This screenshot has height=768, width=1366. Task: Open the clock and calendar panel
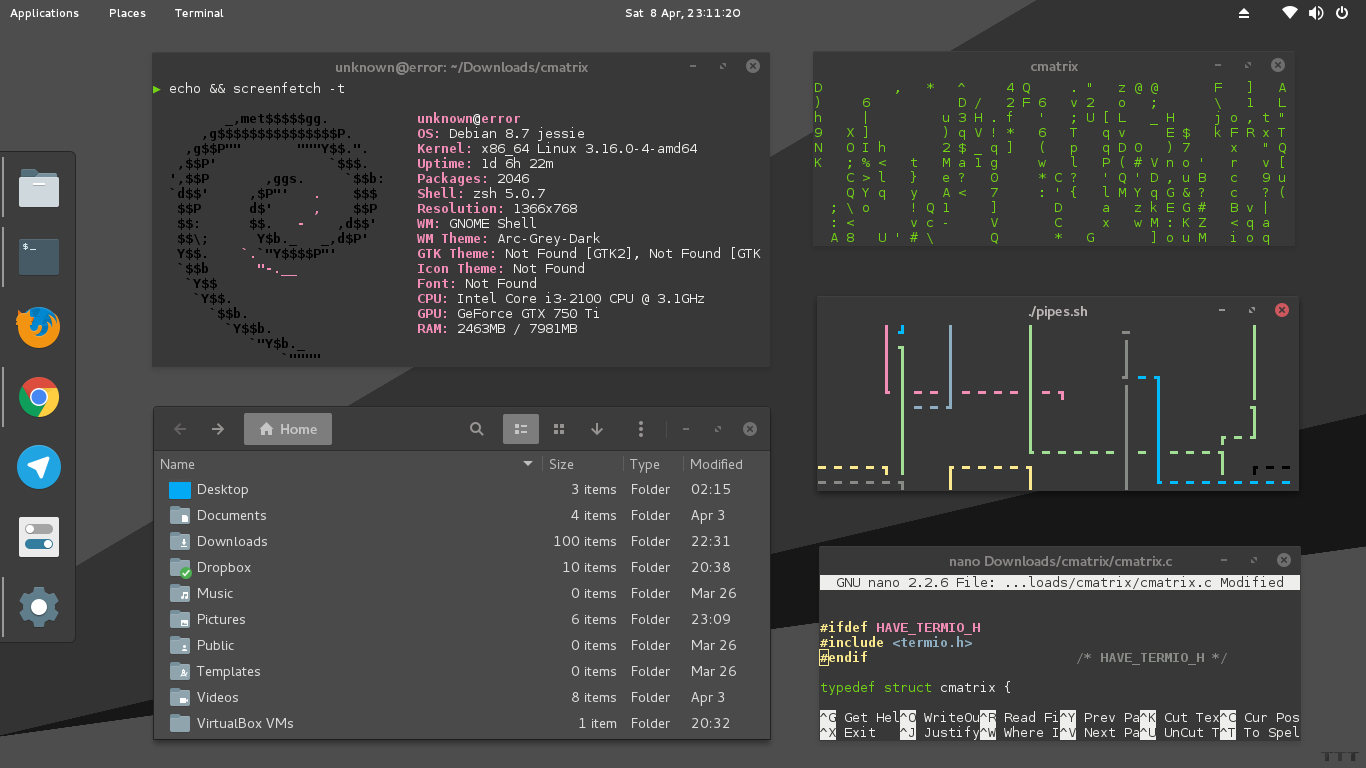683,13
